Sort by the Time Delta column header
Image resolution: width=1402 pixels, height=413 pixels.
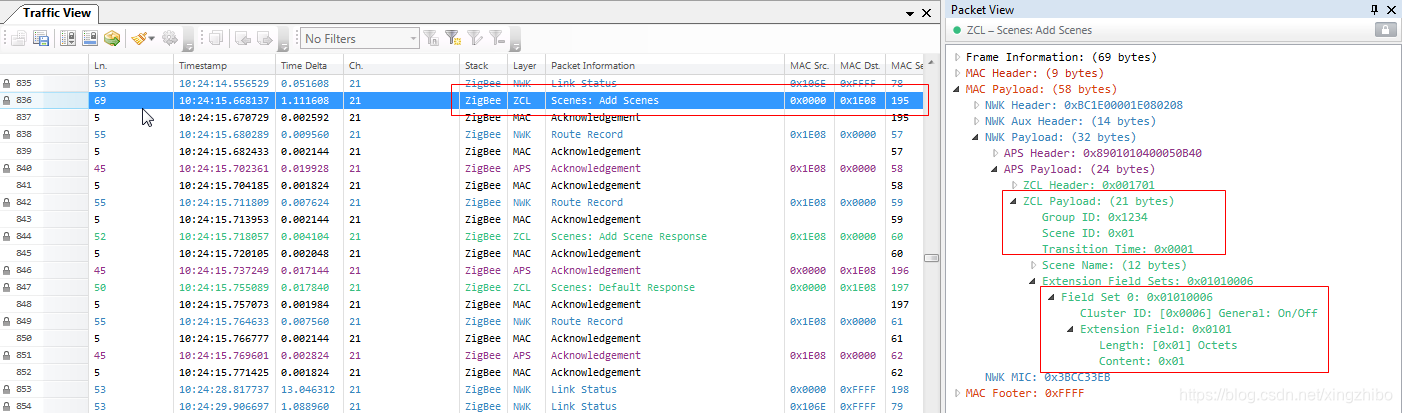pyautogui.click(x=310, y=66)
